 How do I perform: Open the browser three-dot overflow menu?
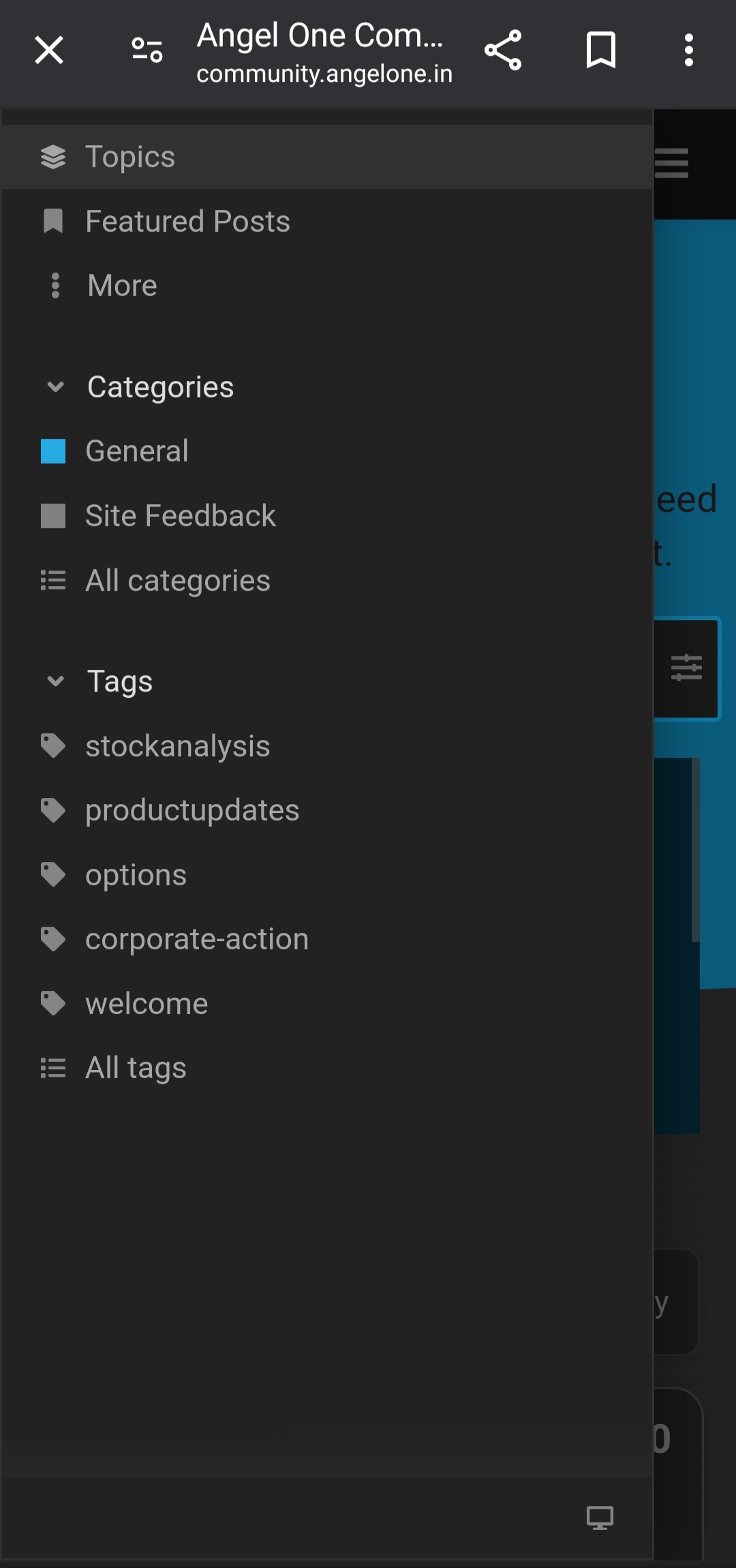click(689, 50)
